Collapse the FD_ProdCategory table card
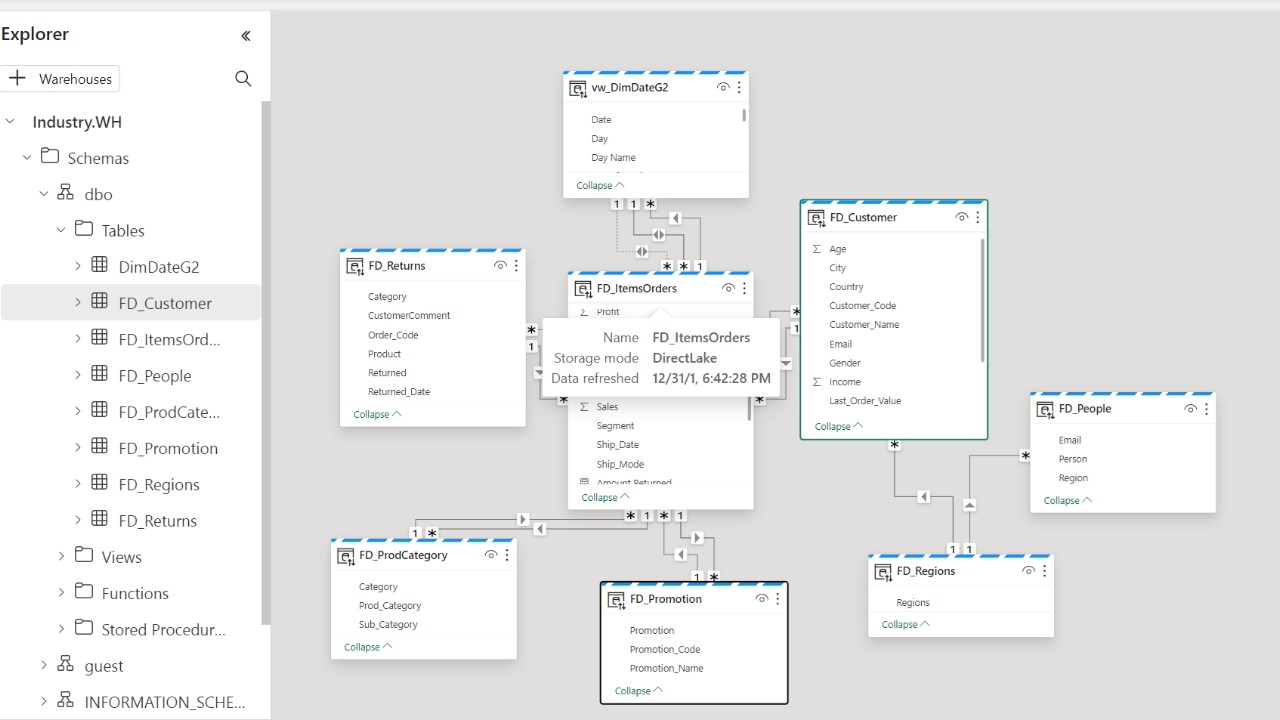 pyautogui.click(x=368, y=647)
